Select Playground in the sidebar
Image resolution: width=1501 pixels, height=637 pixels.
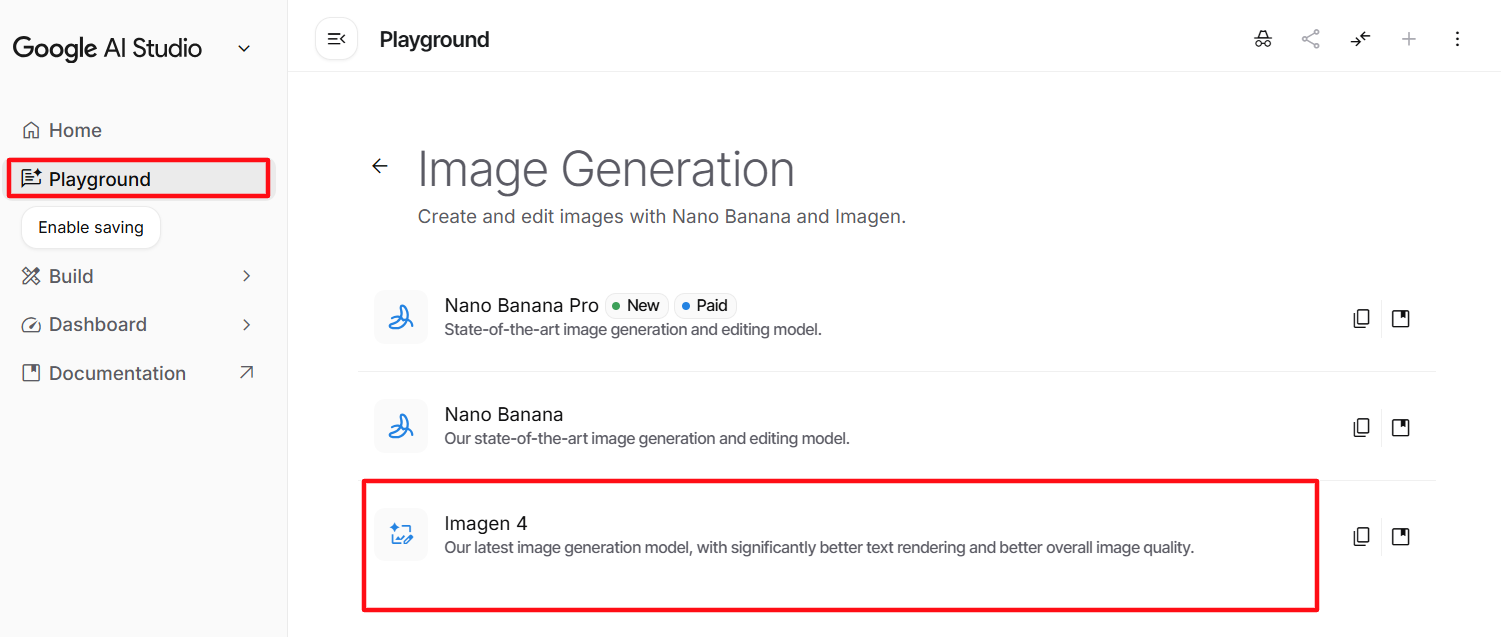100,179
